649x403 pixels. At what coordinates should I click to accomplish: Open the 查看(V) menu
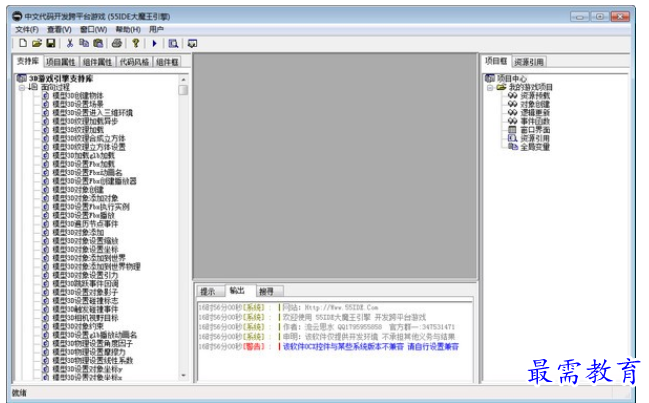click(x=59, y=29)
